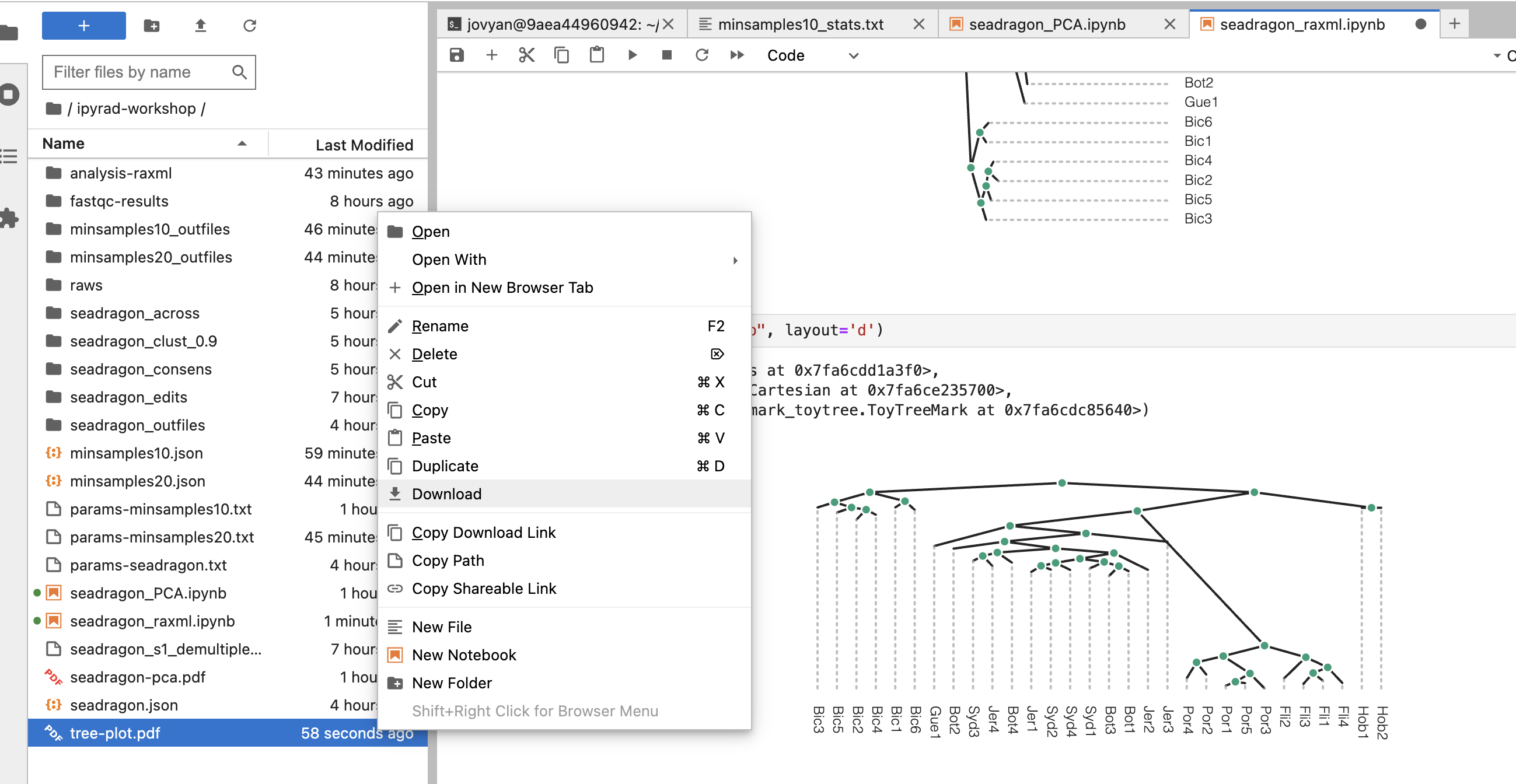Select the tree-plot.pdf file row

(228, 733)
